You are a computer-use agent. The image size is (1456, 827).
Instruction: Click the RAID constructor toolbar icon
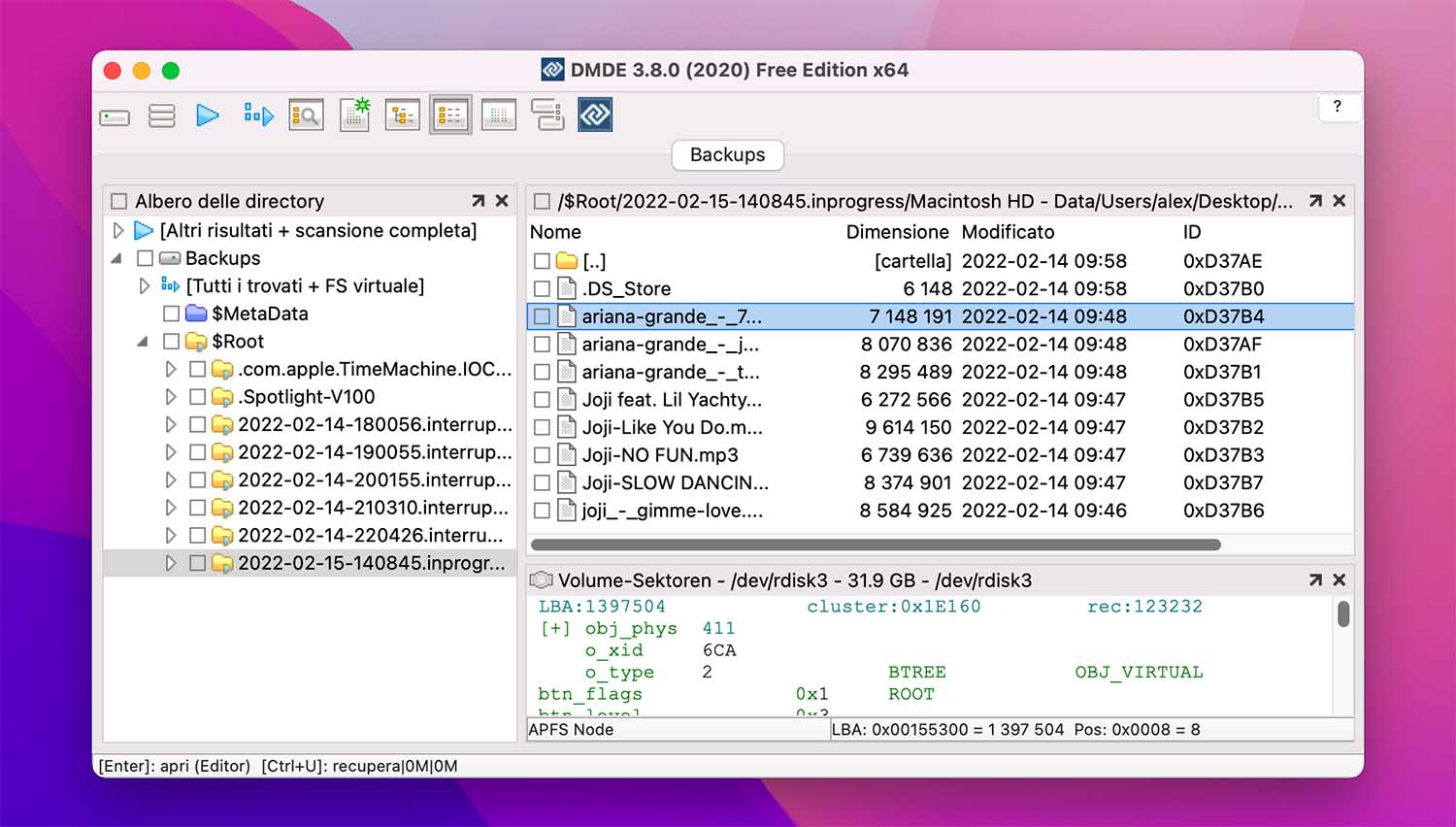click(x=547, y=115)
